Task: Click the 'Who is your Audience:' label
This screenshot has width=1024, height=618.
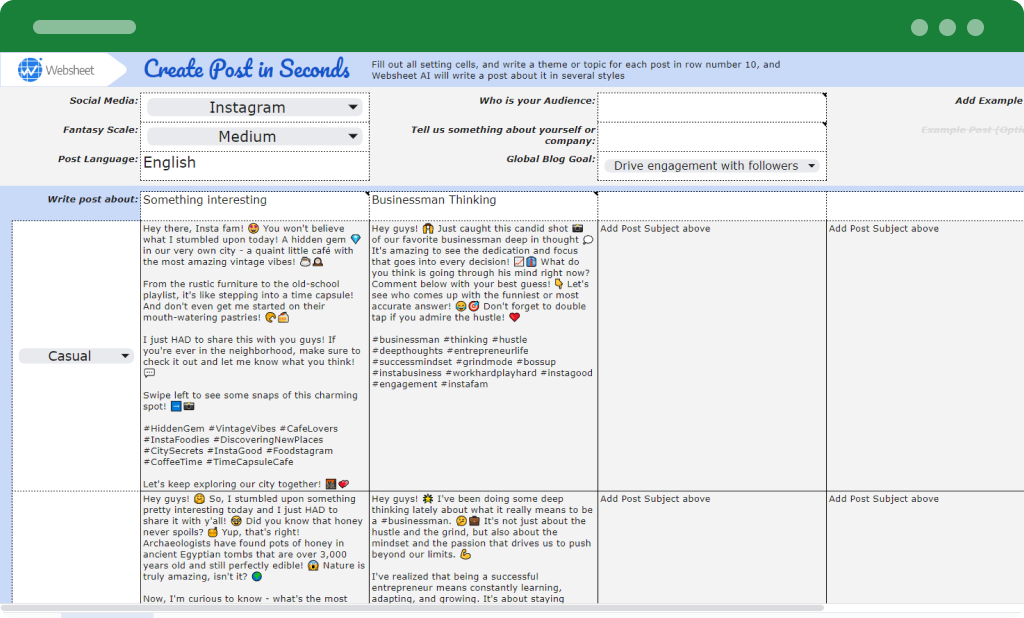Action: [537, 101]
